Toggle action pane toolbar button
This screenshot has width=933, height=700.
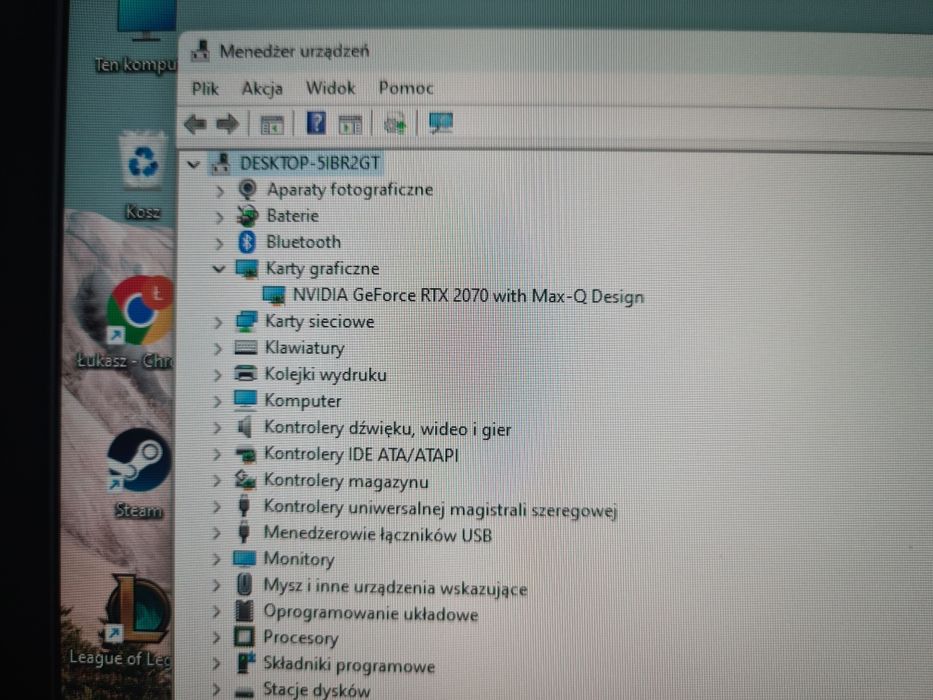coord(350,125)
